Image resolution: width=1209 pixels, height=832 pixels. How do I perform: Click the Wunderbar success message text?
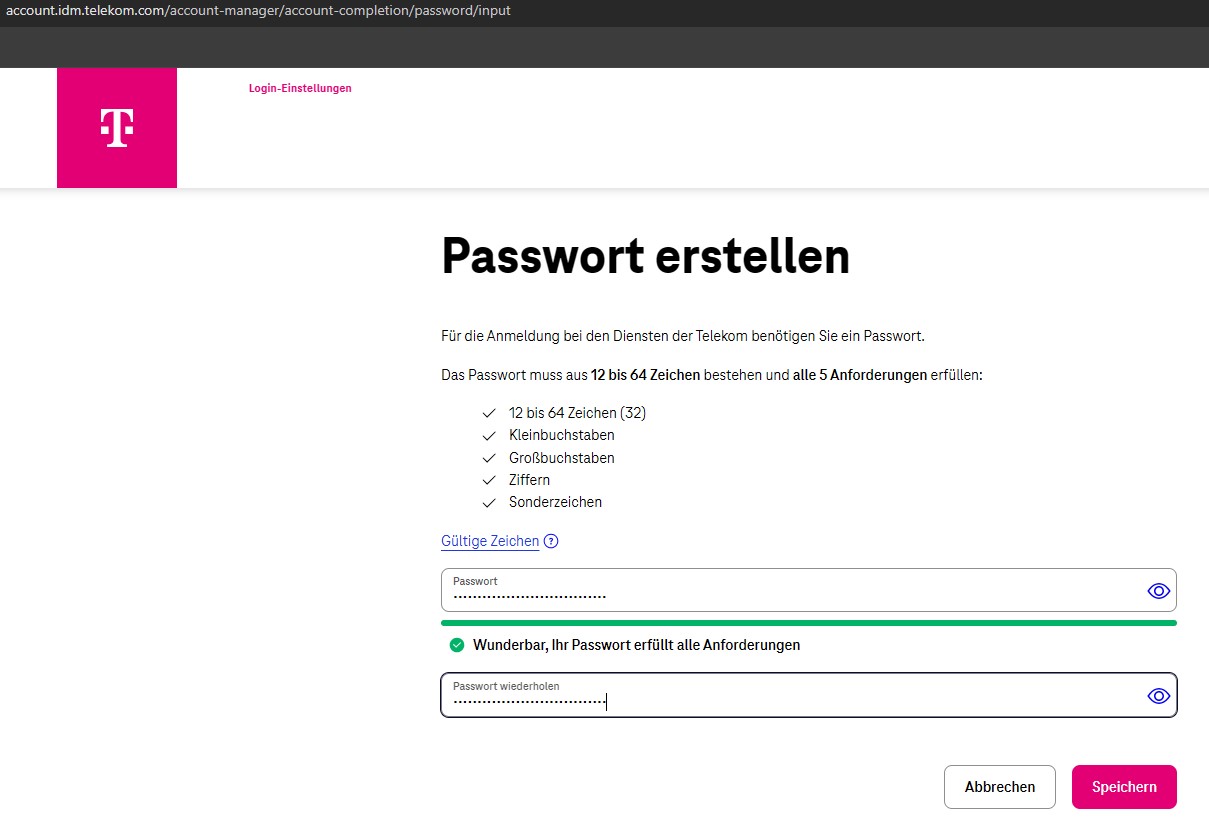click(x=636, y=645)
